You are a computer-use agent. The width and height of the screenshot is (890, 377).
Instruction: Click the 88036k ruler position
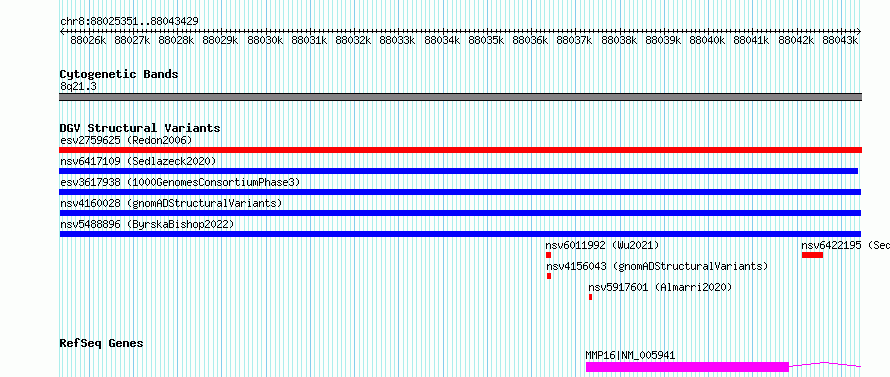(x=531, y=40)
